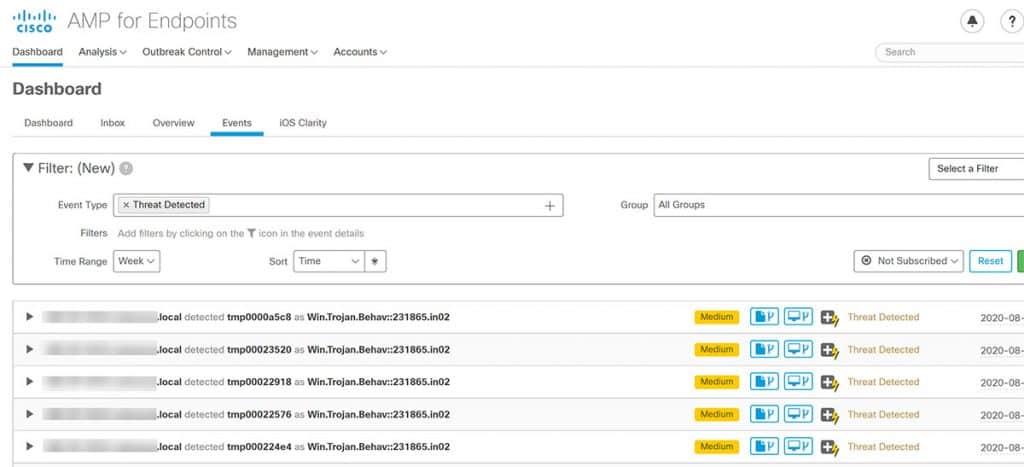The height and width of the screenshot is (467, 1024).
Task: Toggle the sort direction button next to Time
Action: pyautogui.click(x=376, y=261)
